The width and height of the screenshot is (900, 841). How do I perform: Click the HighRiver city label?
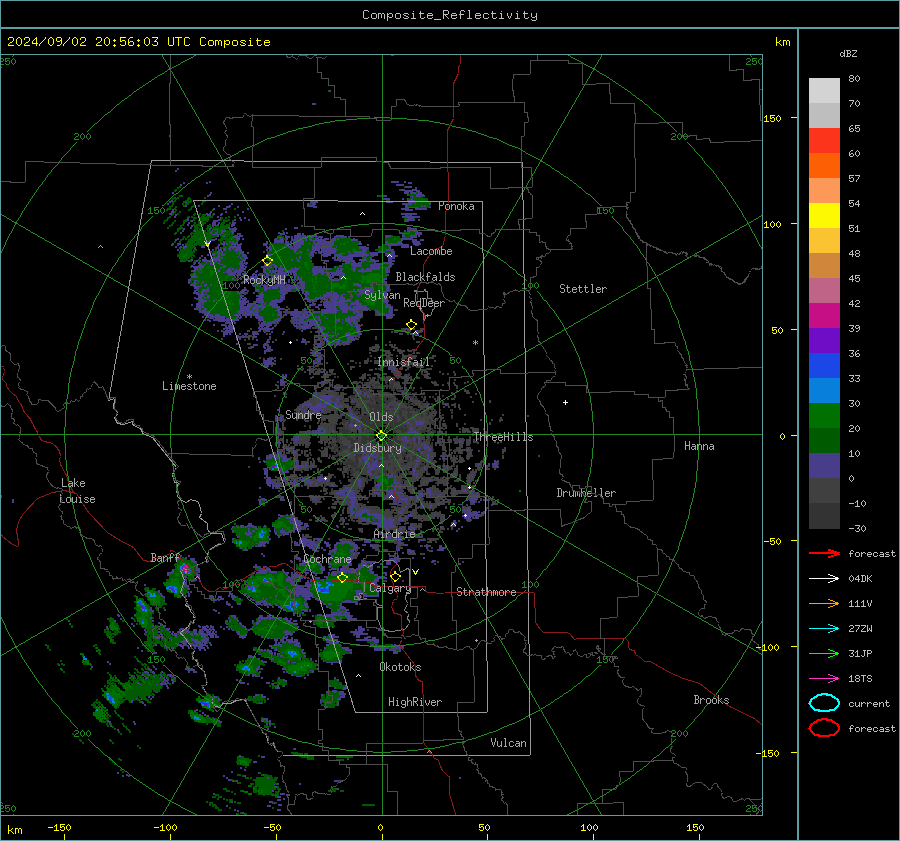415,702
